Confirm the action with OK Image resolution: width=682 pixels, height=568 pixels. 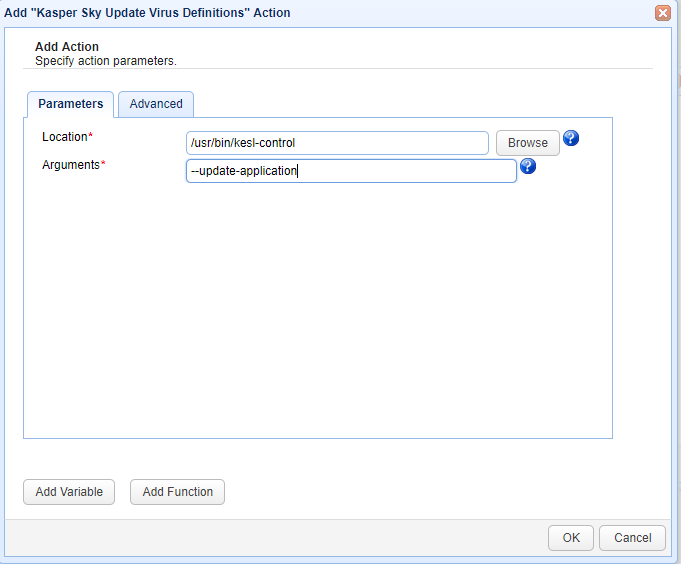pos(571,538)
